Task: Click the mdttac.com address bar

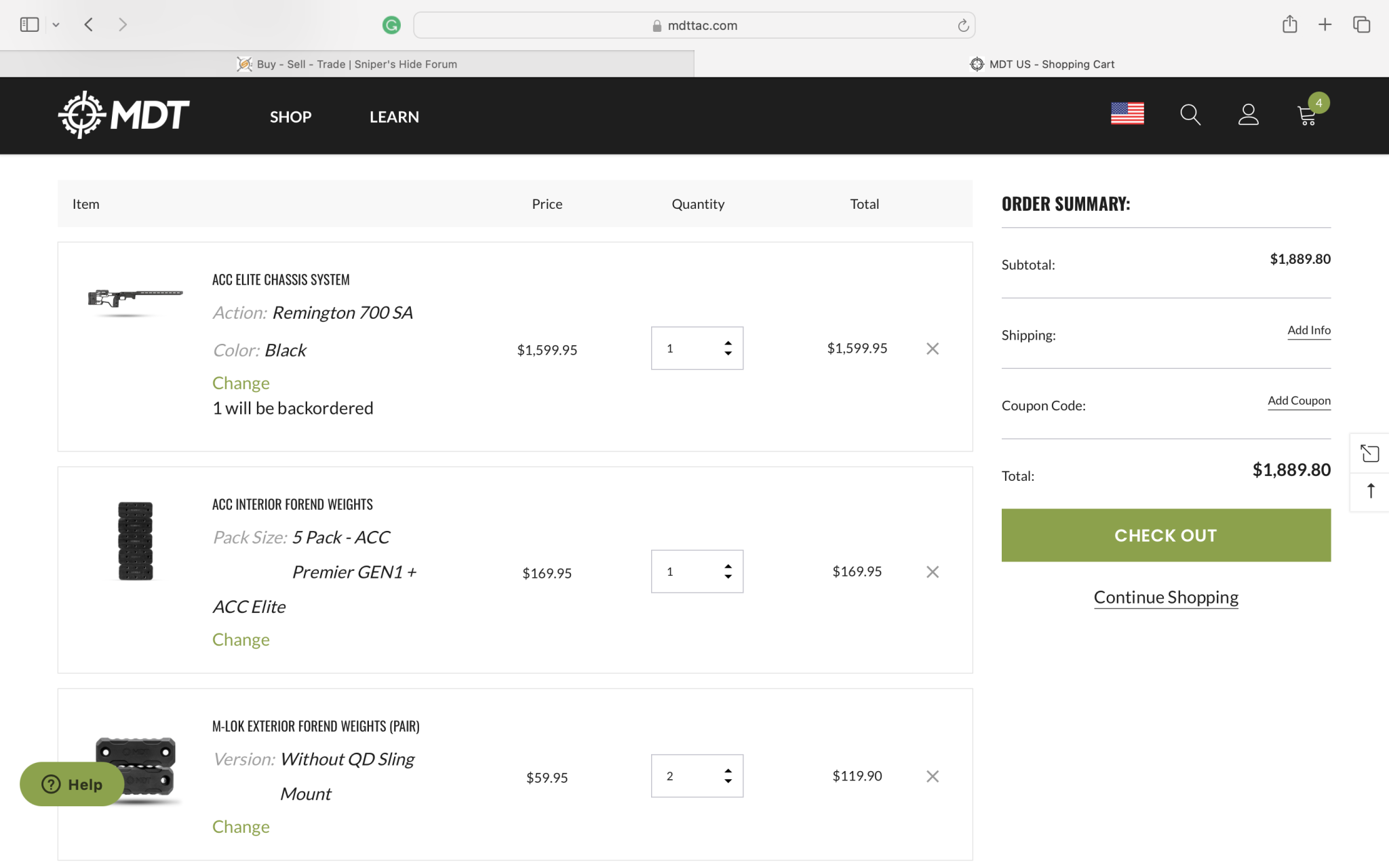Action: point(694,25)
